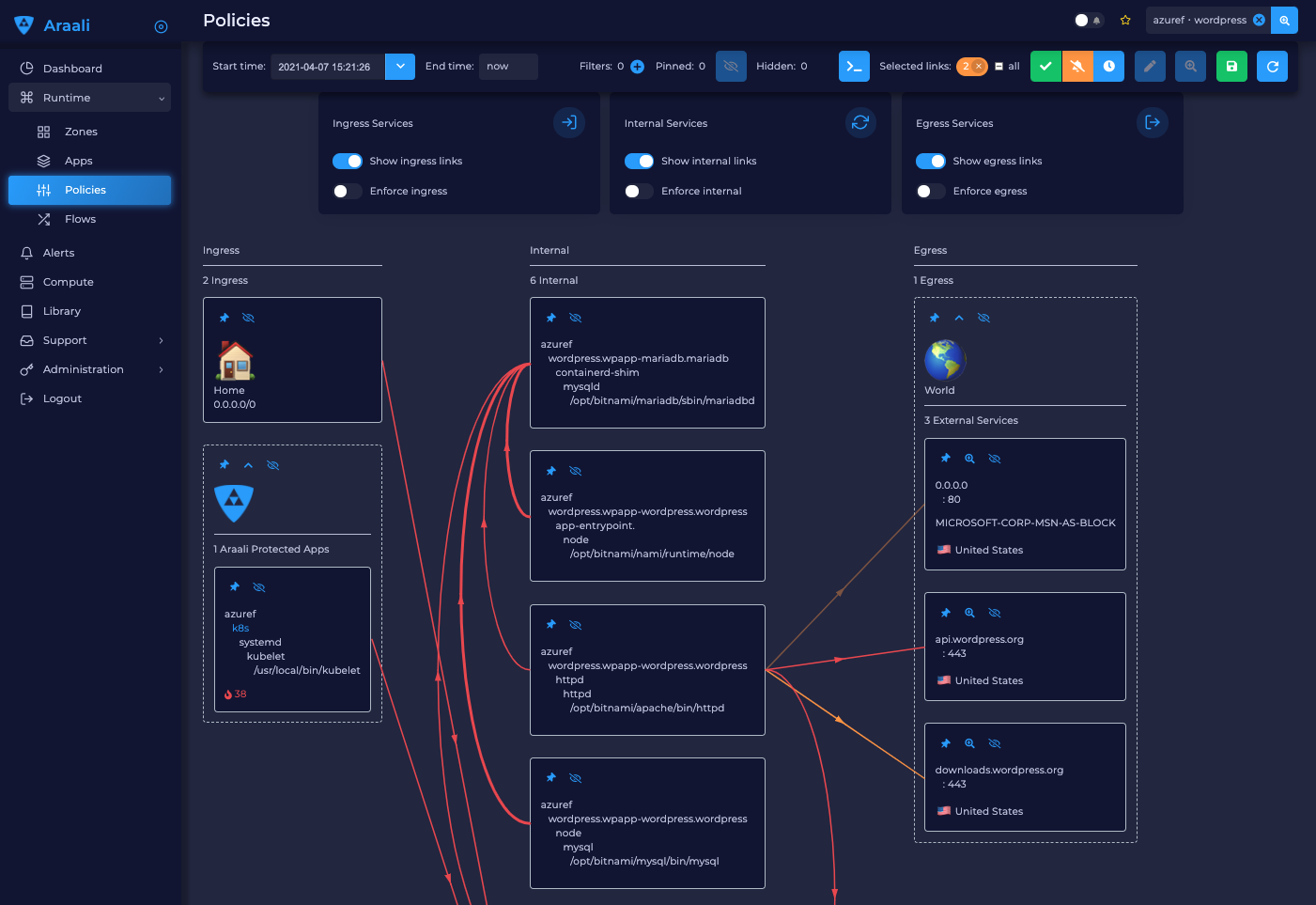
Task: Pin the httpd internal service card
Action: click(551, 625)
